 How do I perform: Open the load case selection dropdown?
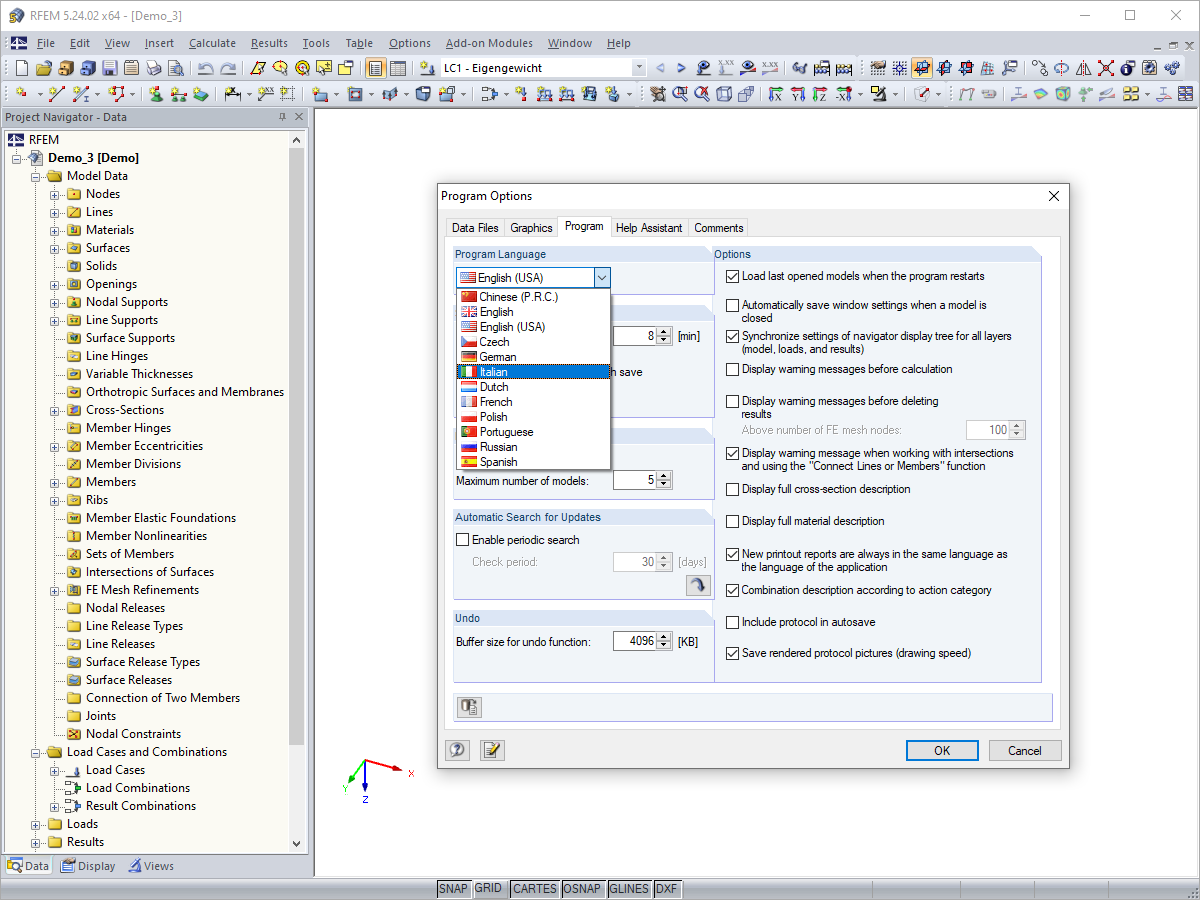point(637,67)
